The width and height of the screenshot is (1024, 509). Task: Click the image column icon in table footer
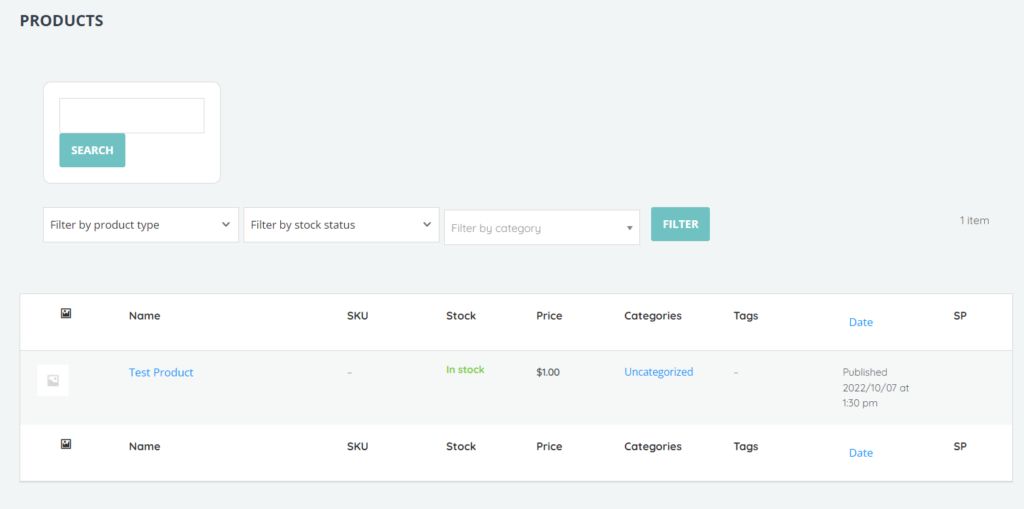66,444
